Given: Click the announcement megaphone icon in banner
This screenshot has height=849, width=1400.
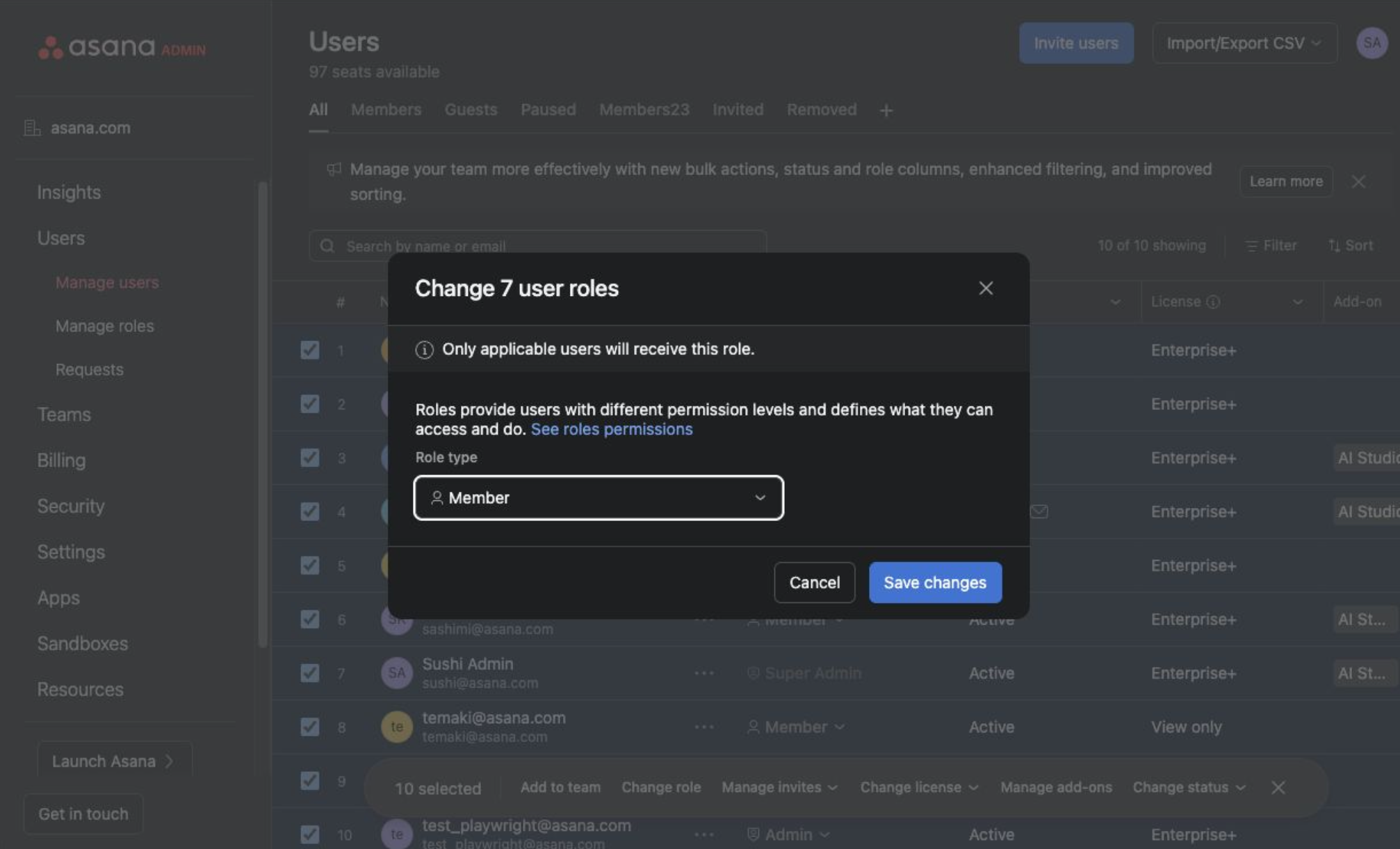Looking at the screenshot, I should click(334, 170).
